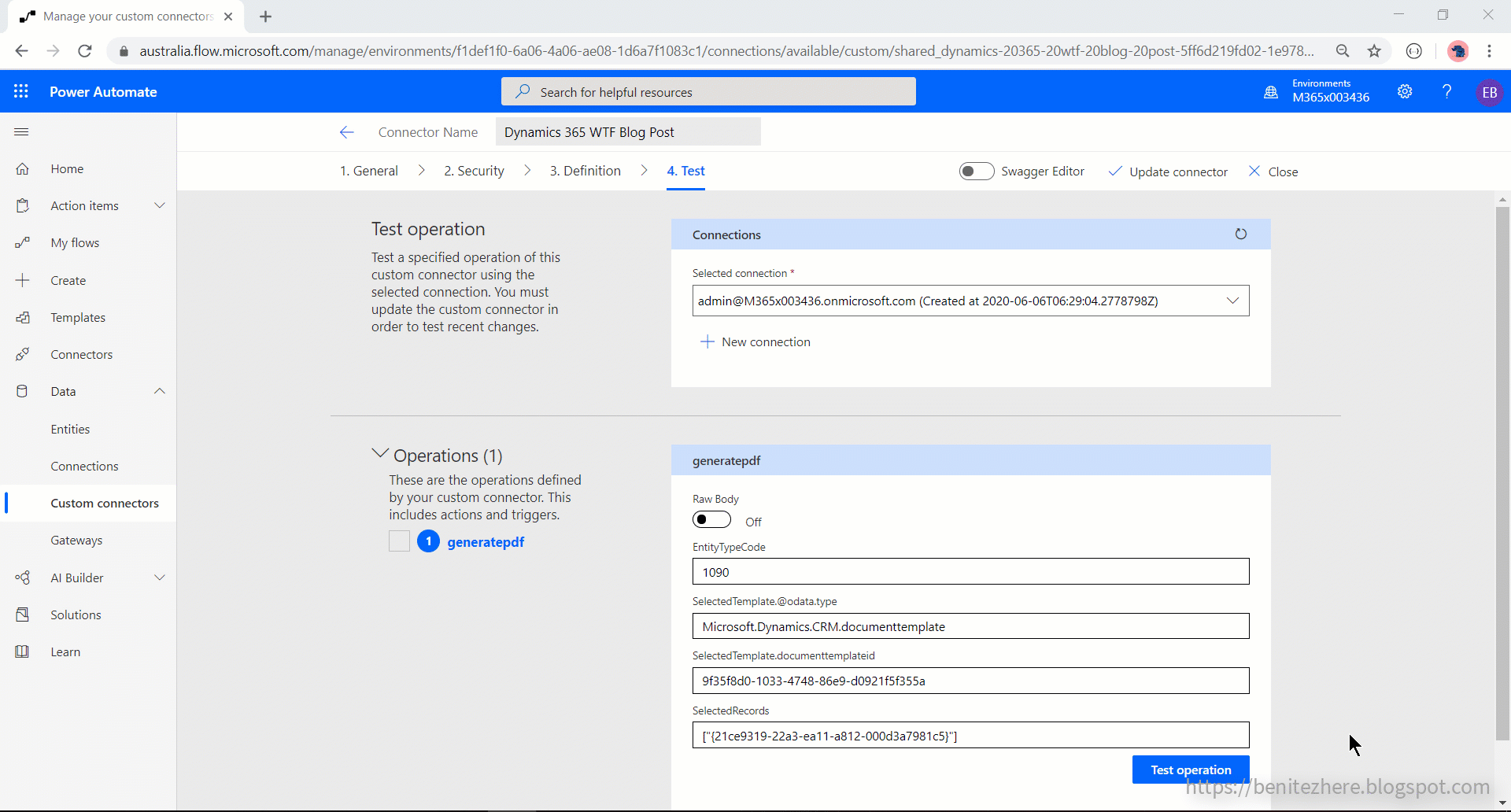
Task: Open the app launcher waffle icon
Action: coord(21,91)
